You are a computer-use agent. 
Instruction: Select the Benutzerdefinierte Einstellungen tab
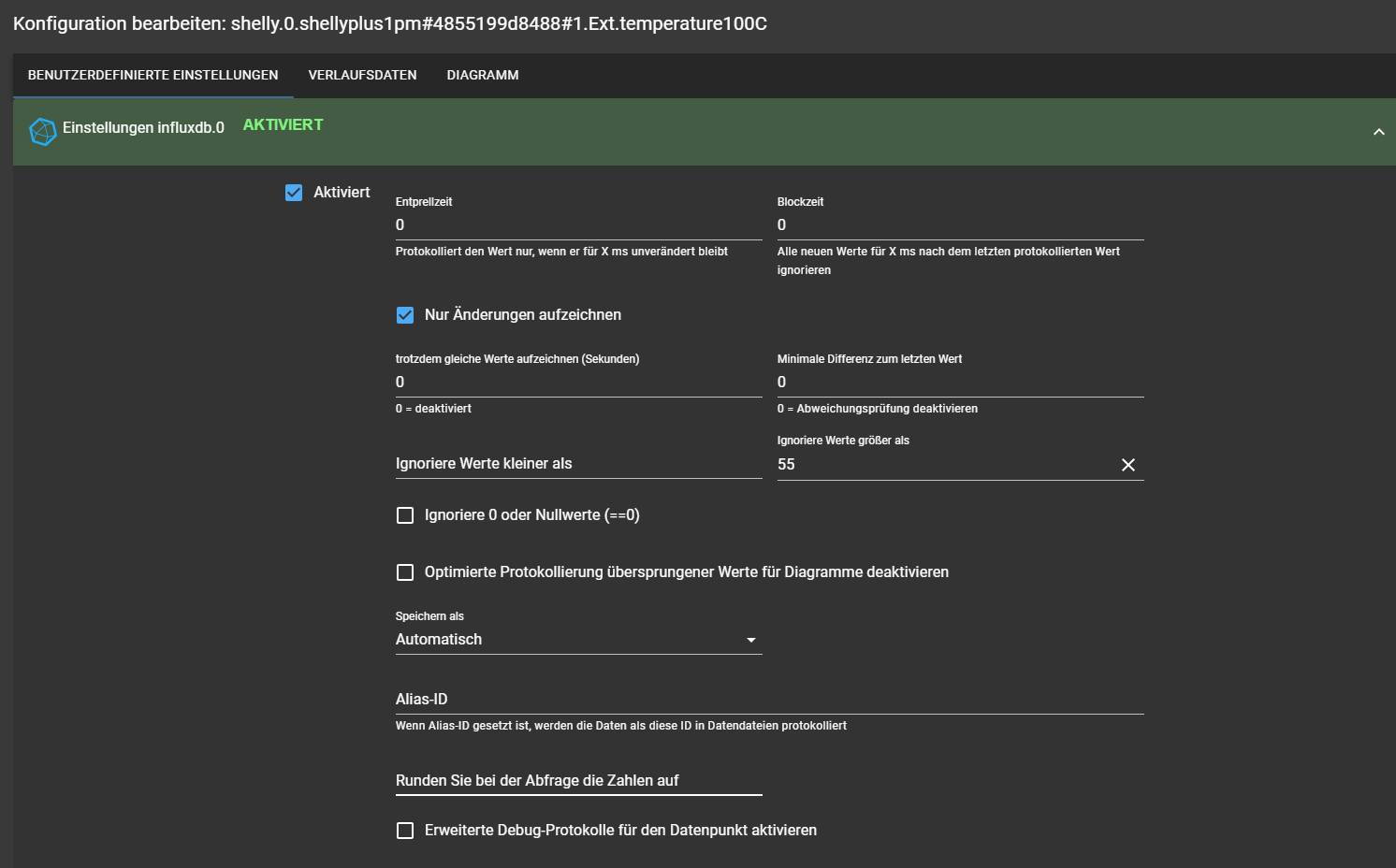tap(153, 75)
